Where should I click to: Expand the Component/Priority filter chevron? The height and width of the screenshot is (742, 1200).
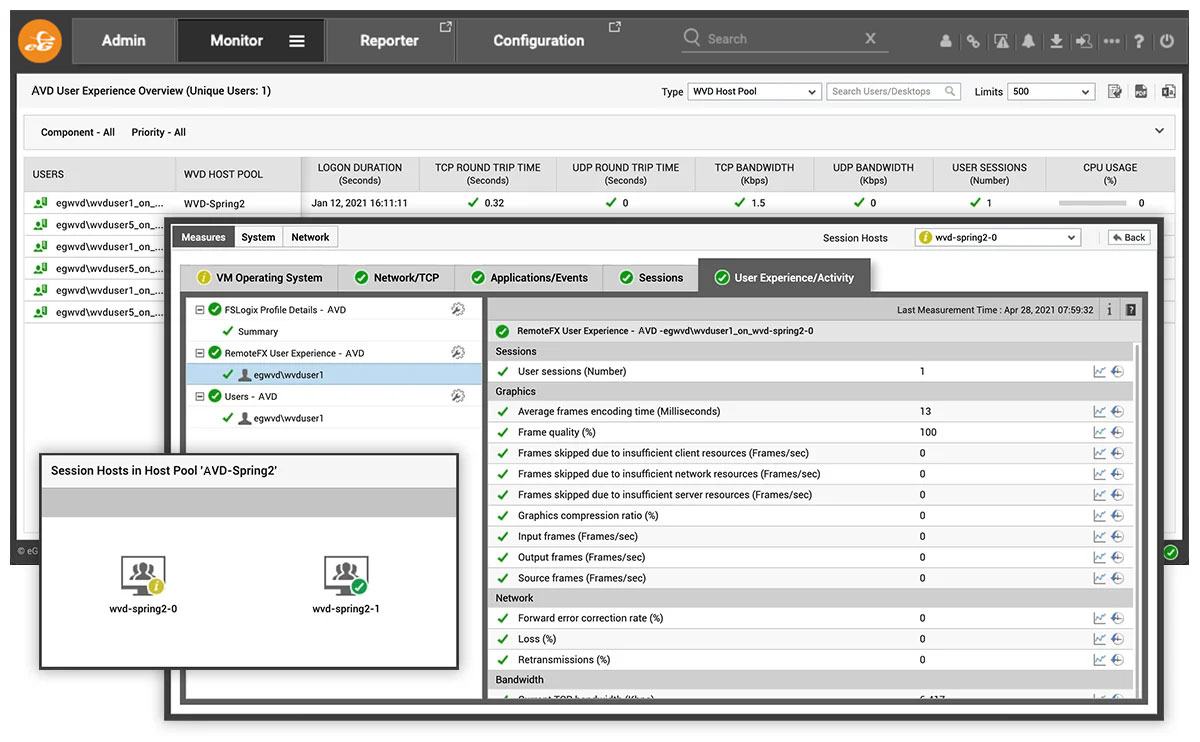point(1159,131)
